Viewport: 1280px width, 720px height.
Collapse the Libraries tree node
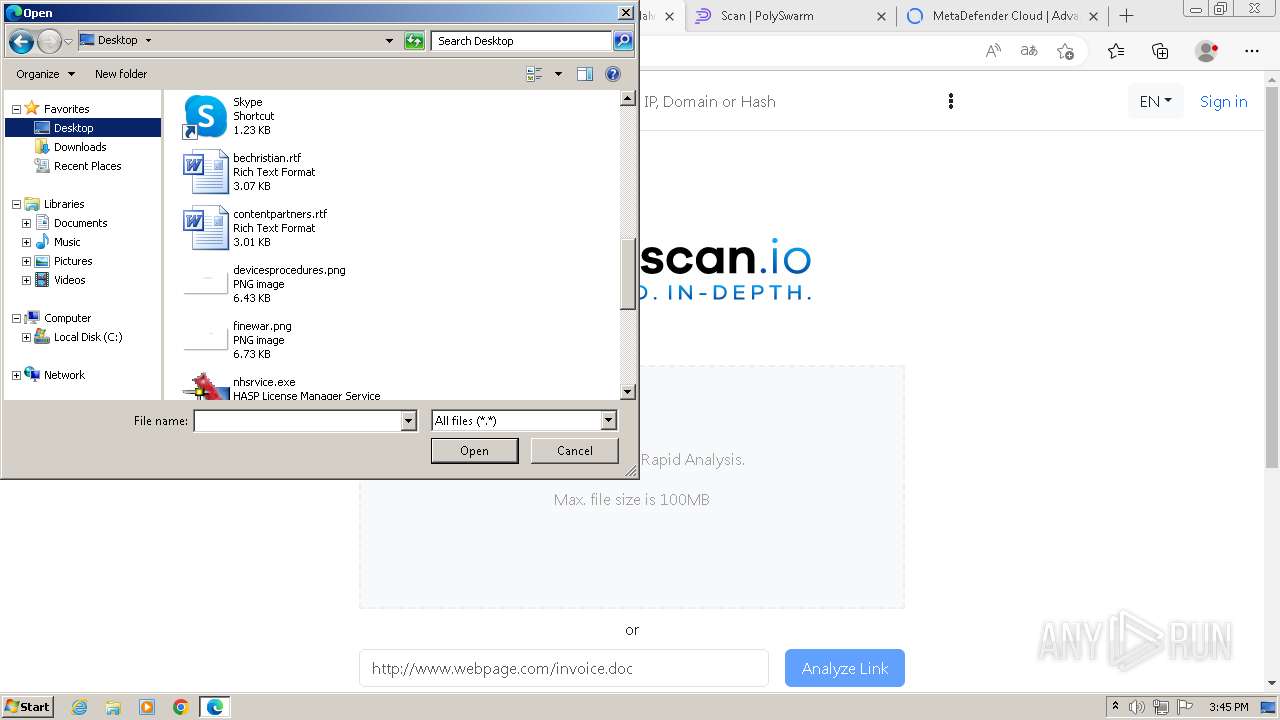[x=16, y=204]
